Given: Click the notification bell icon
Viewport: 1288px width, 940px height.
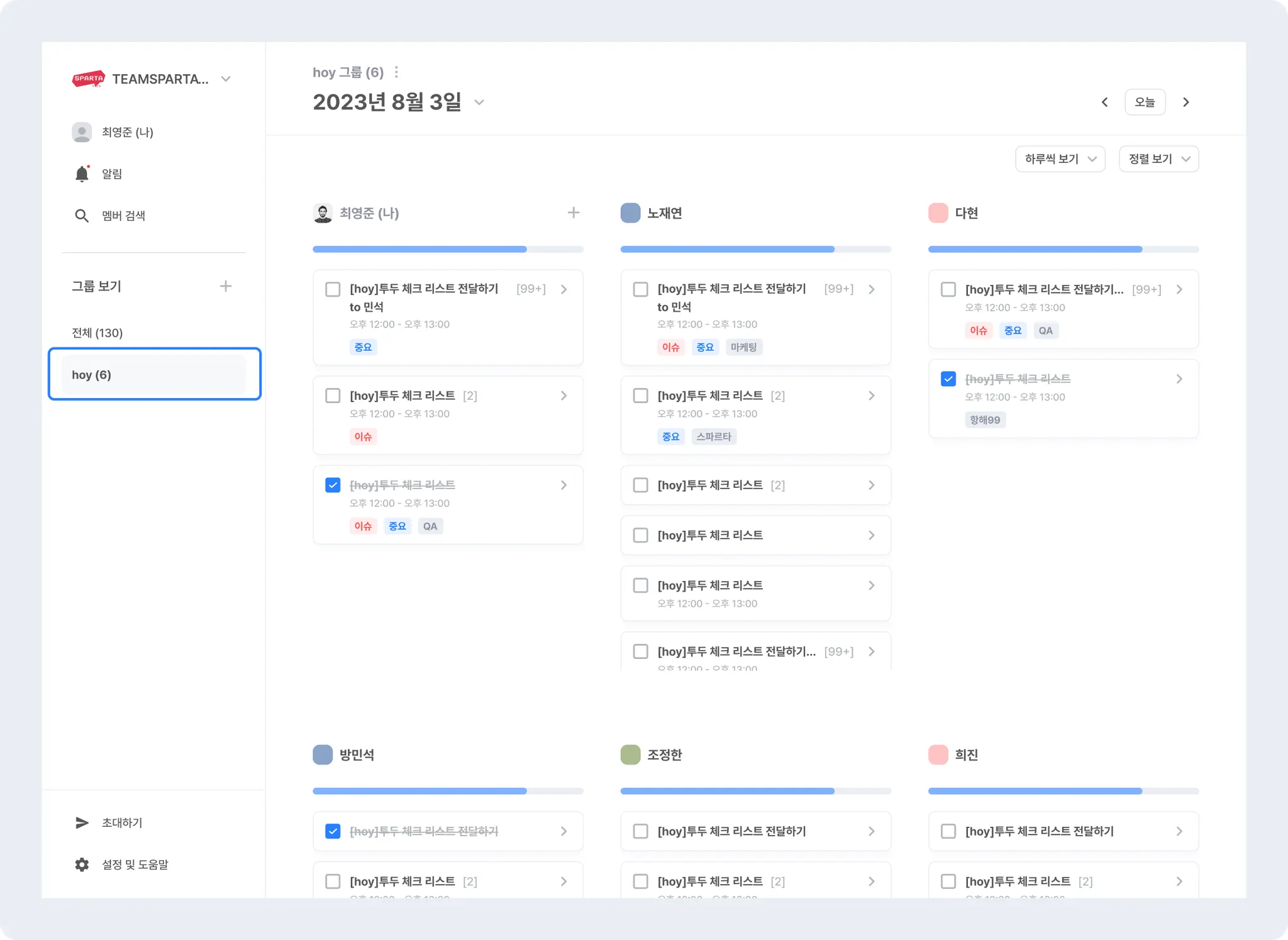Looking at the screenshot, I should [82, 174].
